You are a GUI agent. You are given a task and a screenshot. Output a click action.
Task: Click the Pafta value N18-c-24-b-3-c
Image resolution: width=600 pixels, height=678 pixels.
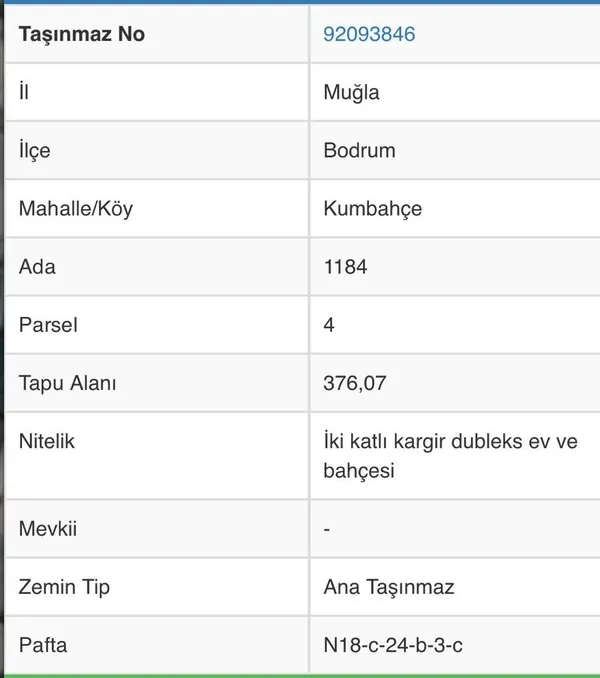click(x=393, y=645)
